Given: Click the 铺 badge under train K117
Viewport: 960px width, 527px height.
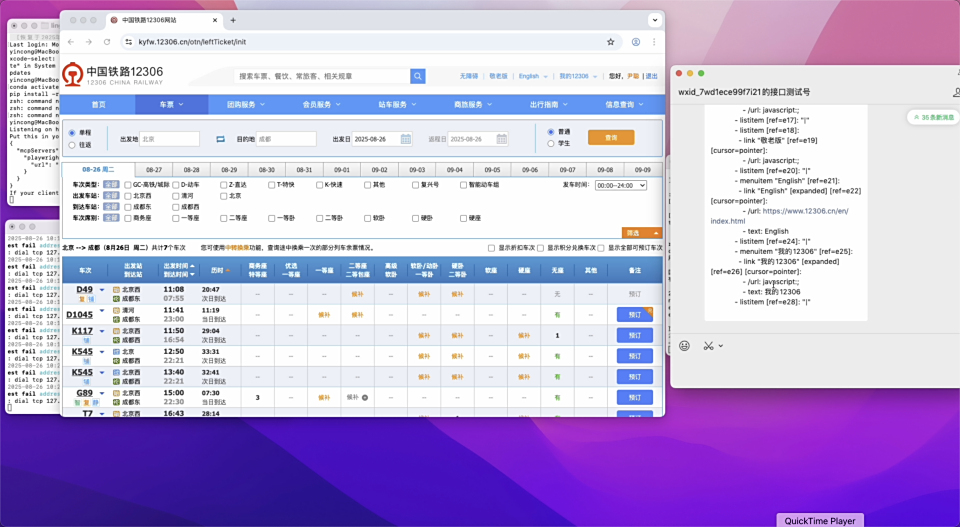Looking at the screenshot, I should (x=86, y=340).
